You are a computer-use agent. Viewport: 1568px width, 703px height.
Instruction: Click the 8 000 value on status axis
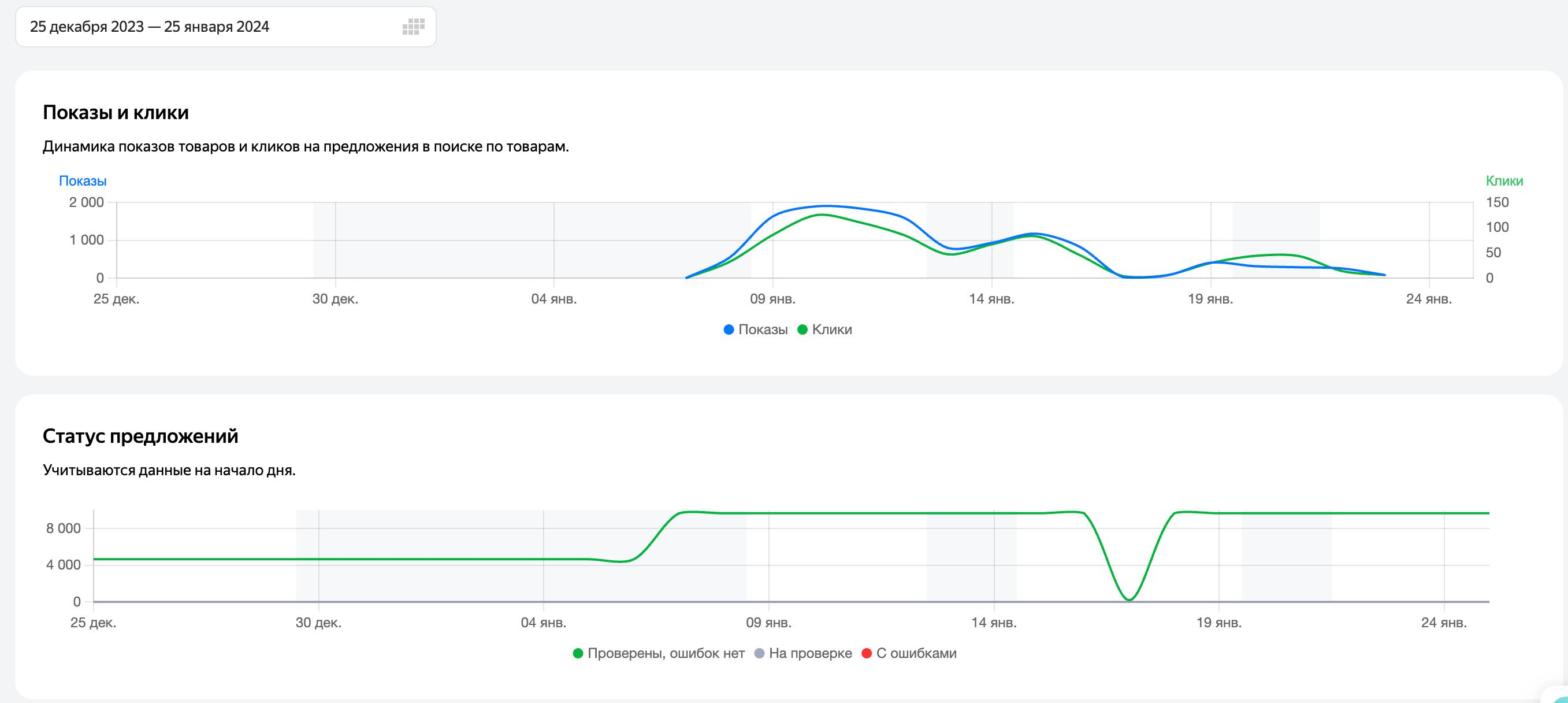point(64,529)
